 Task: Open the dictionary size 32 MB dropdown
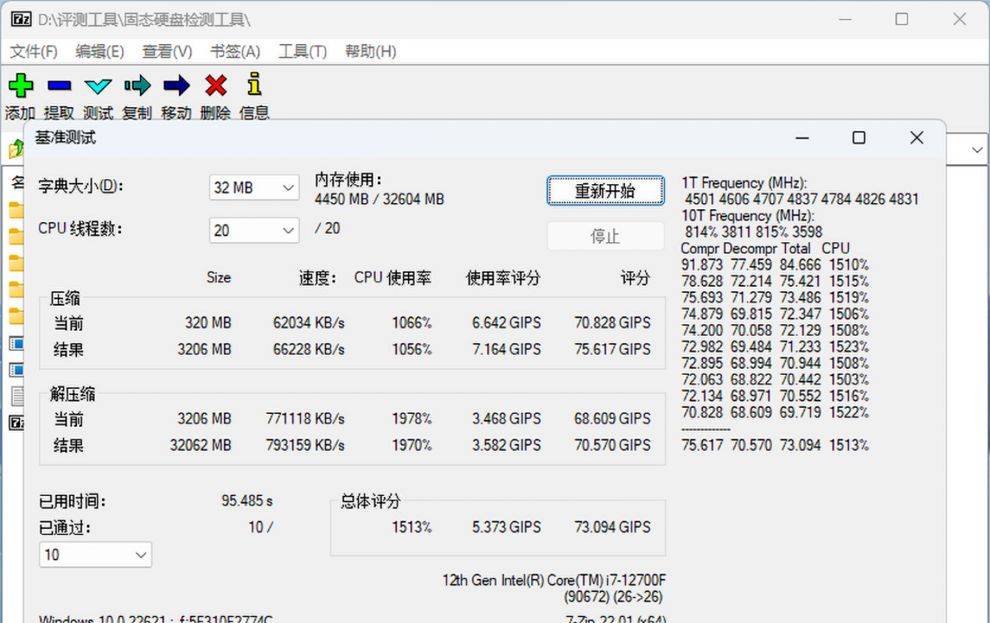[x=254, y=187]
